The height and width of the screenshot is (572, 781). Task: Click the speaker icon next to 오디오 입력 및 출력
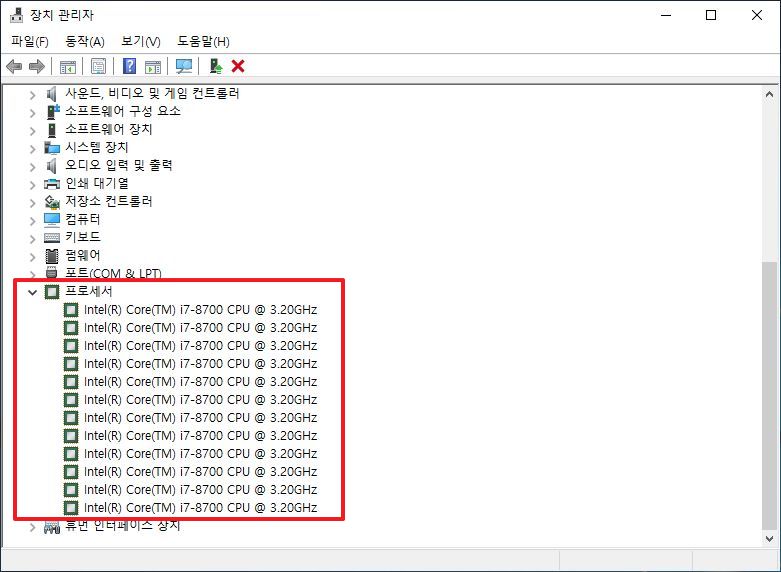tap(51, 165)
